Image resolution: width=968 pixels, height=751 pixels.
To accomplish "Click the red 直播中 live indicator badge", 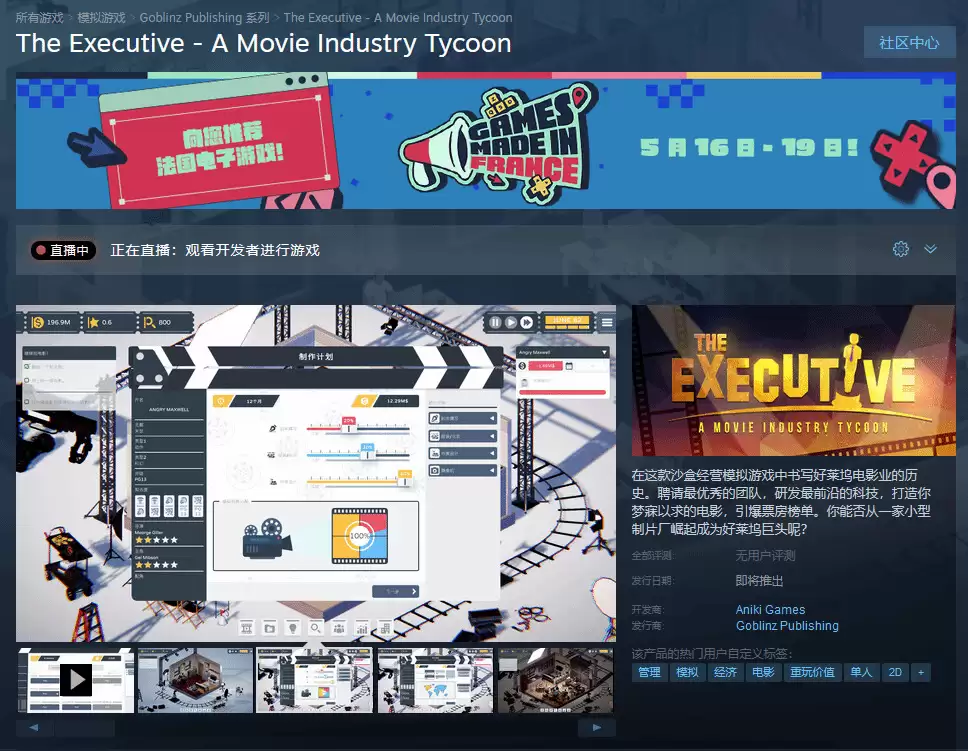I will click(x=64, y=250).
